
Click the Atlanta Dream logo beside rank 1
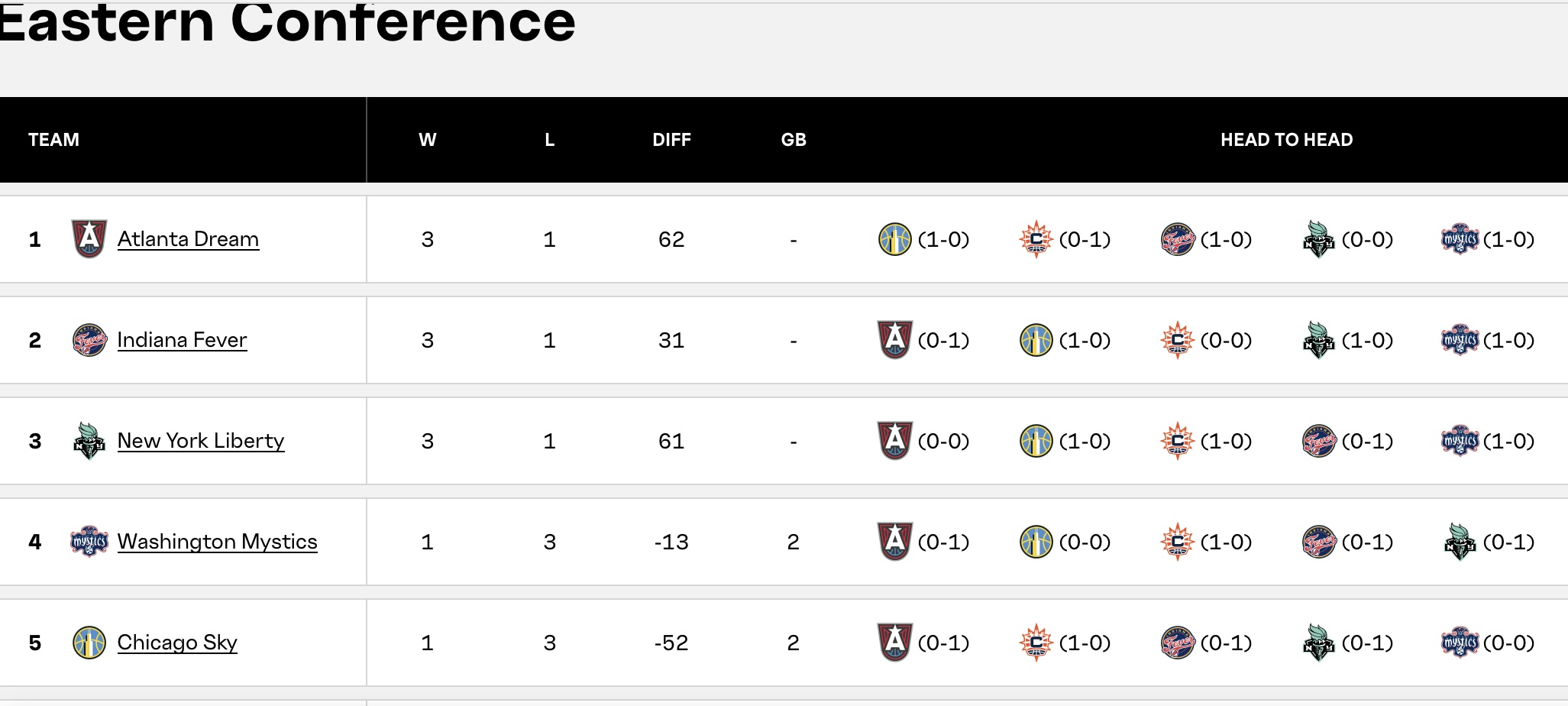[89, 239]
